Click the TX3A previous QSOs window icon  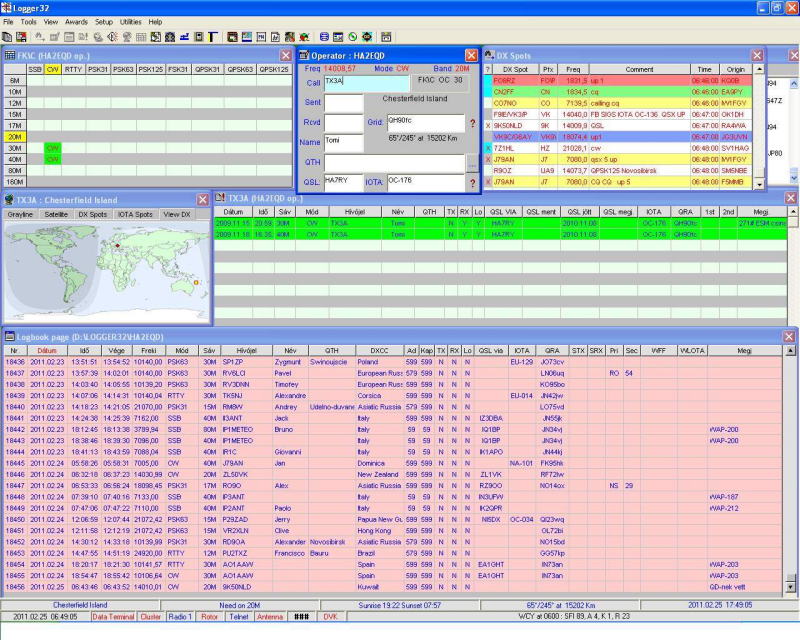pos(220,198)
